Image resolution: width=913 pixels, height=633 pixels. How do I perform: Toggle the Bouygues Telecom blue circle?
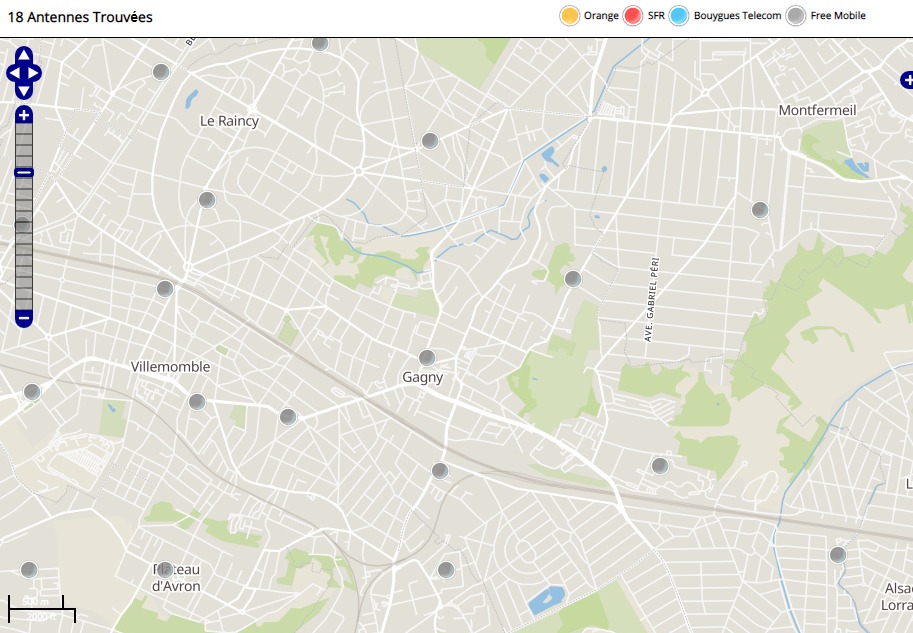tap(679, 16)
